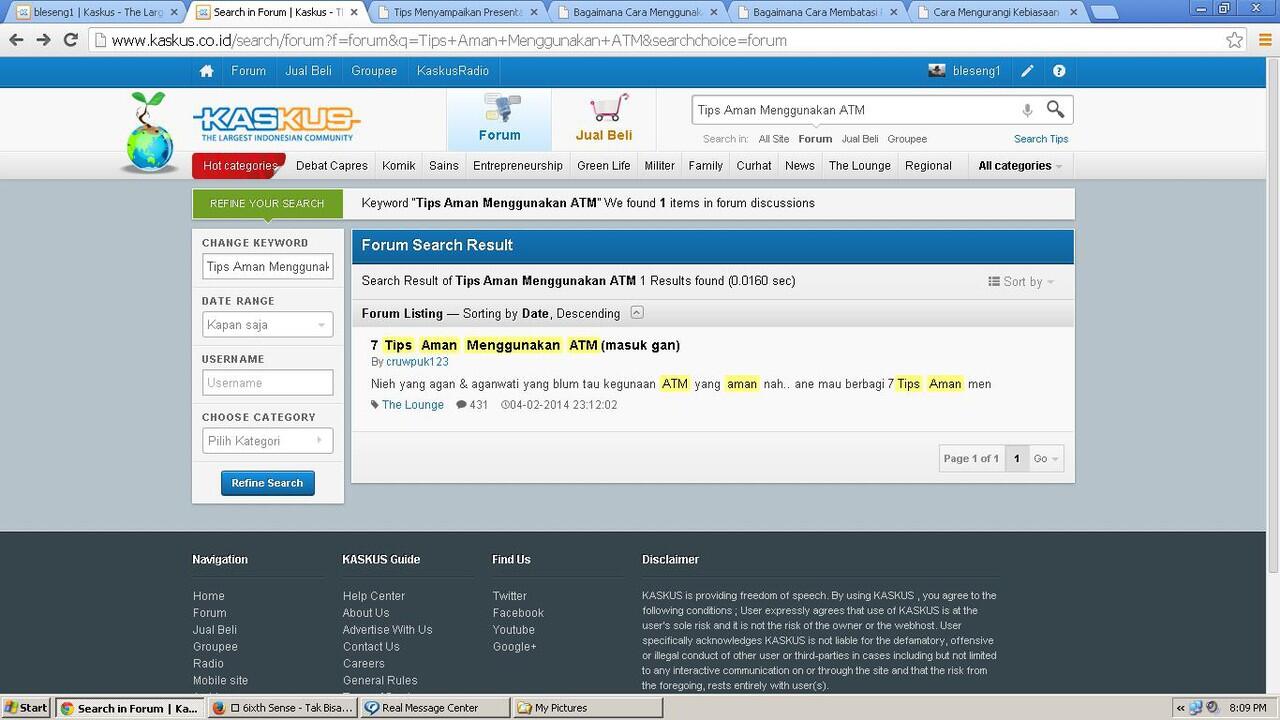Viewport: 1280px width, 720px height.
Task: Switch to Tips Menyampaikan Presentasi tab
Action: point(457,12)
